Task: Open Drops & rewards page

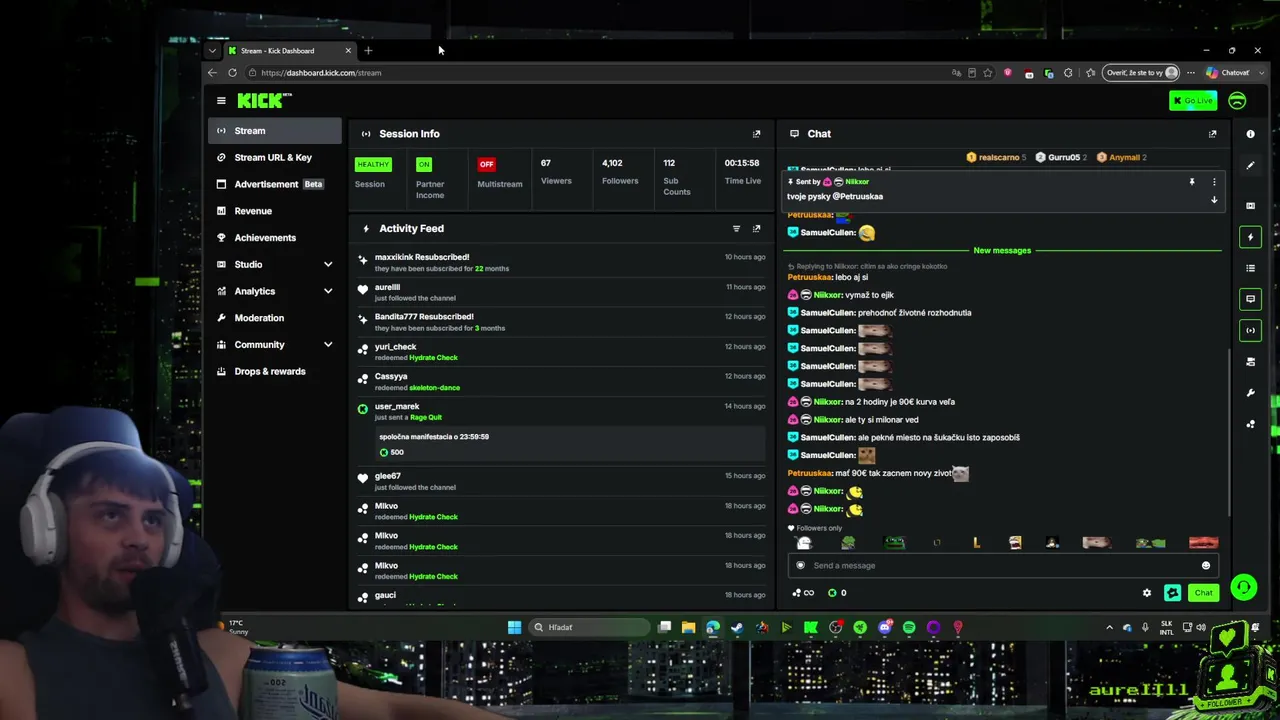Action: (x=275, y=371)
